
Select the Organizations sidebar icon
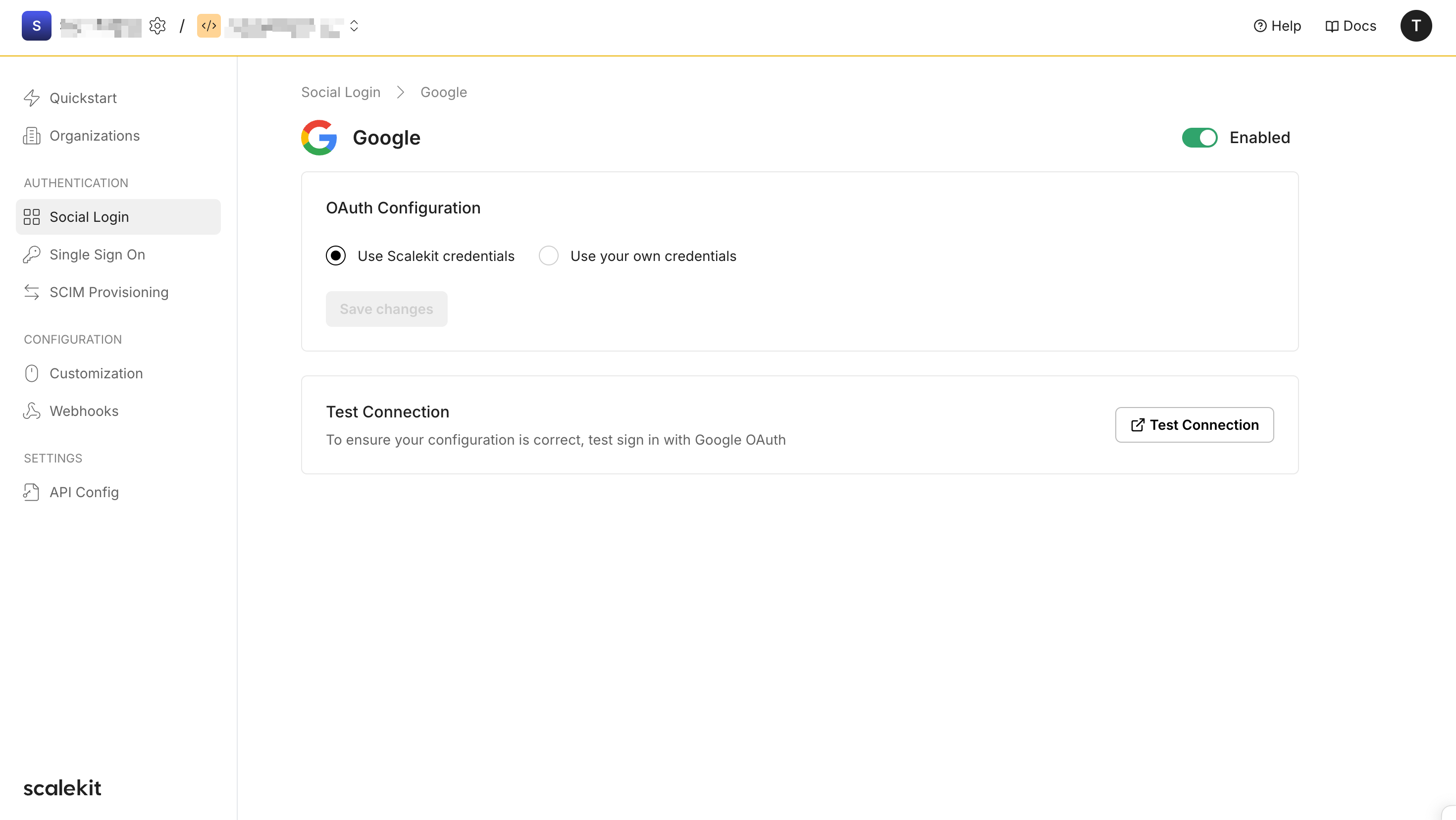[32, 136]
